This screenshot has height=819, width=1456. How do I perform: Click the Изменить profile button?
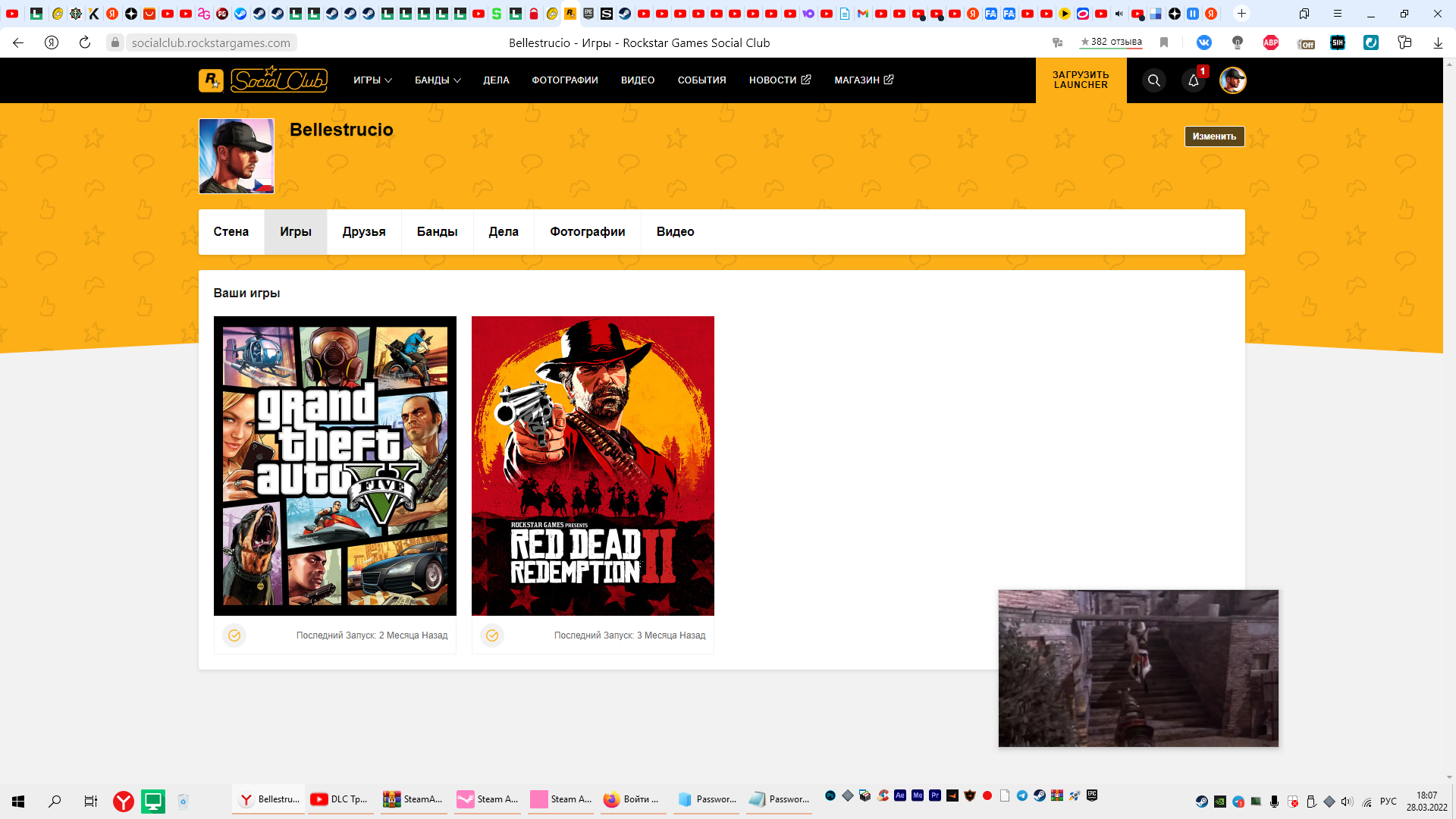[x=1214, y=136]
